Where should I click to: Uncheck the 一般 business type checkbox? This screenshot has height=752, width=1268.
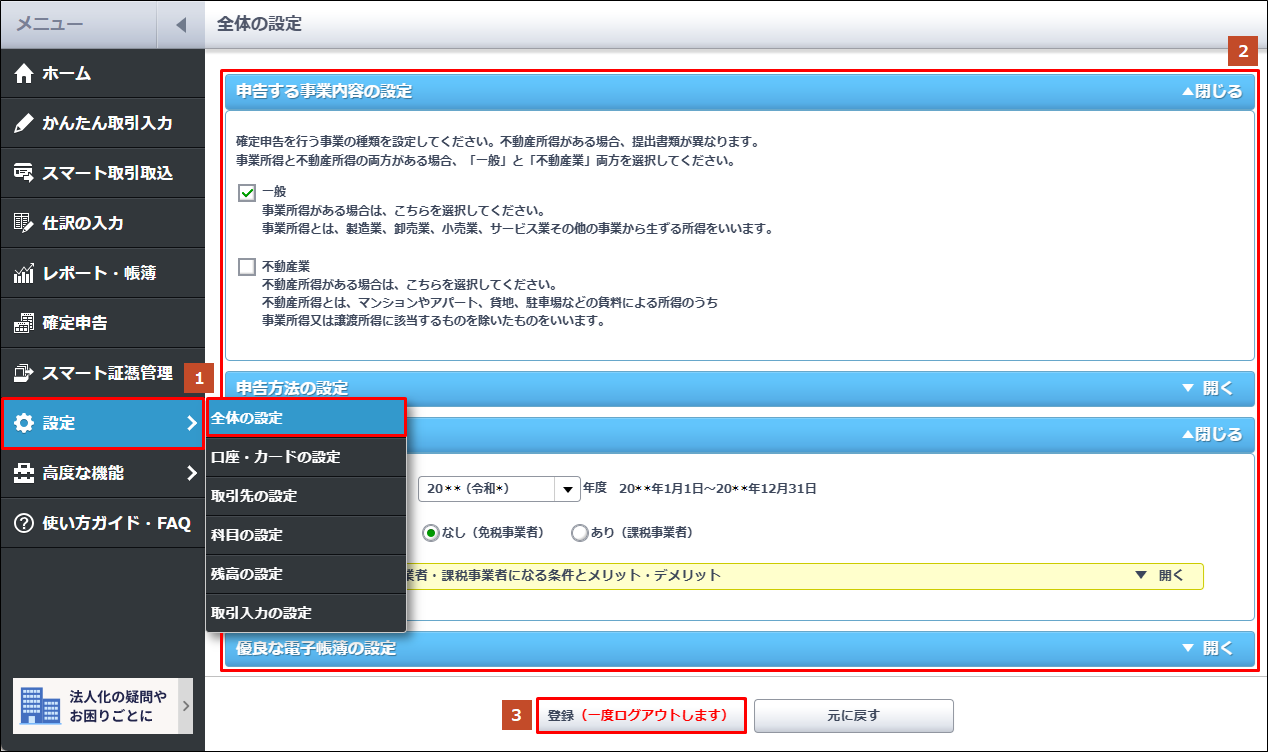(247, 192)
